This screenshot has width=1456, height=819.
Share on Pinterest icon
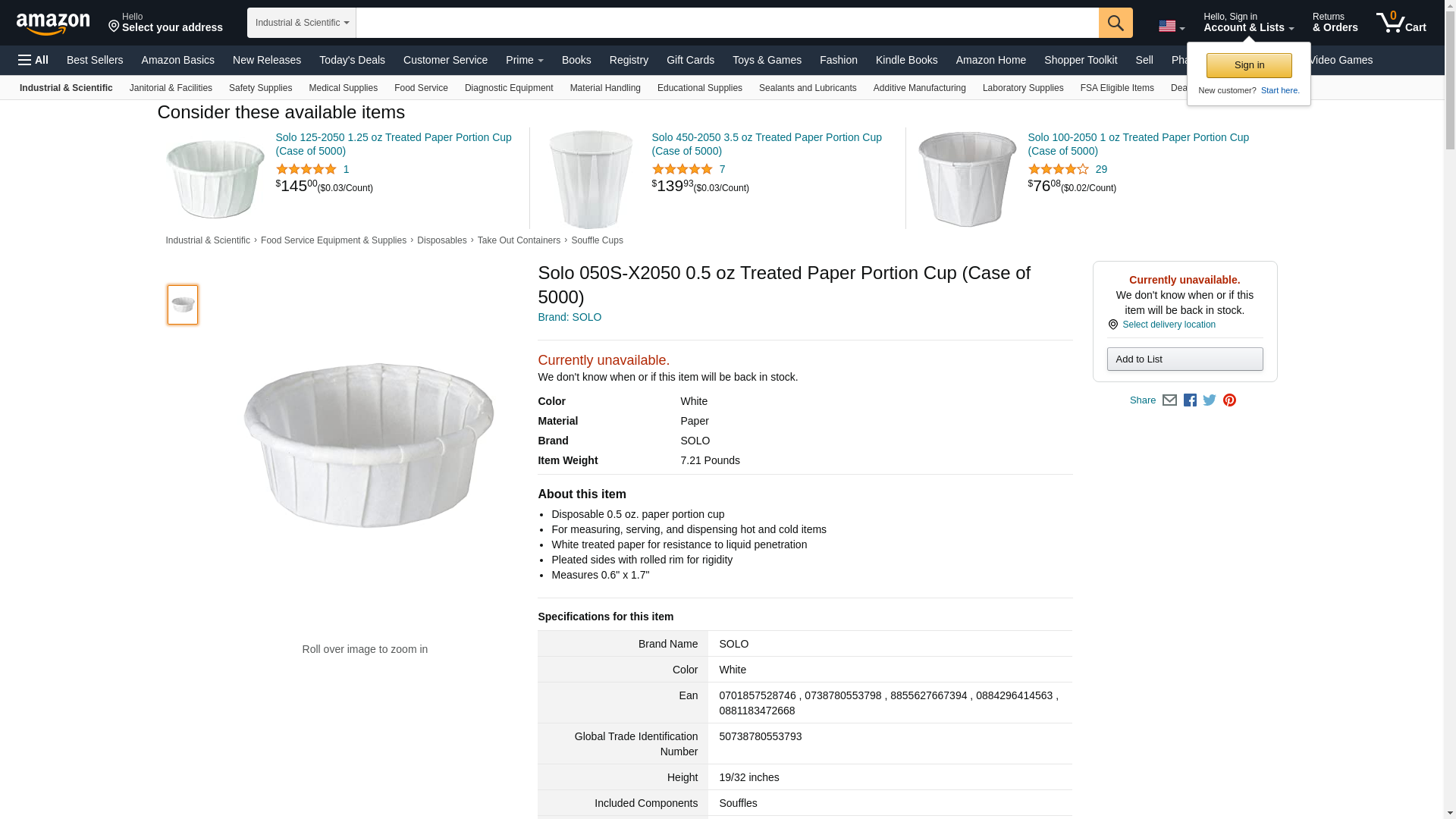point(1229,400)
